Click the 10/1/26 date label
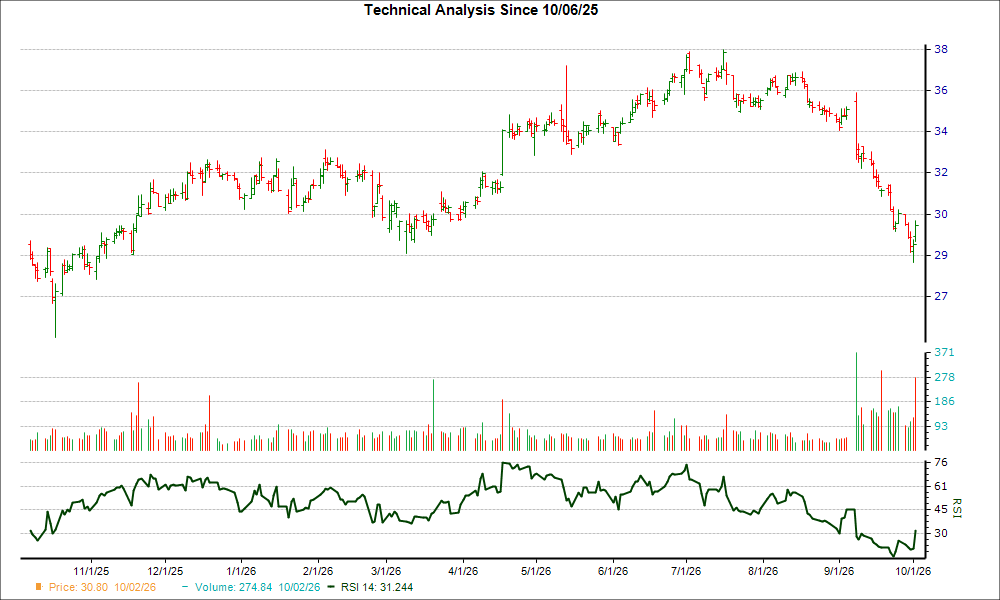The height and width of the screenshot is (600, 1000). 913,571
